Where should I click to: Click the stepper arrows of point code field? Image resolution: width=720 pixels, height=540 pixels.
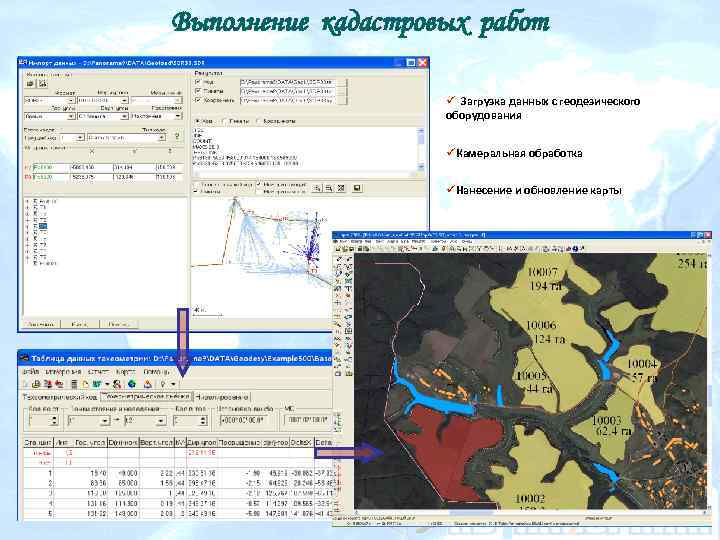pyautogui.click(x=203, y=420)
